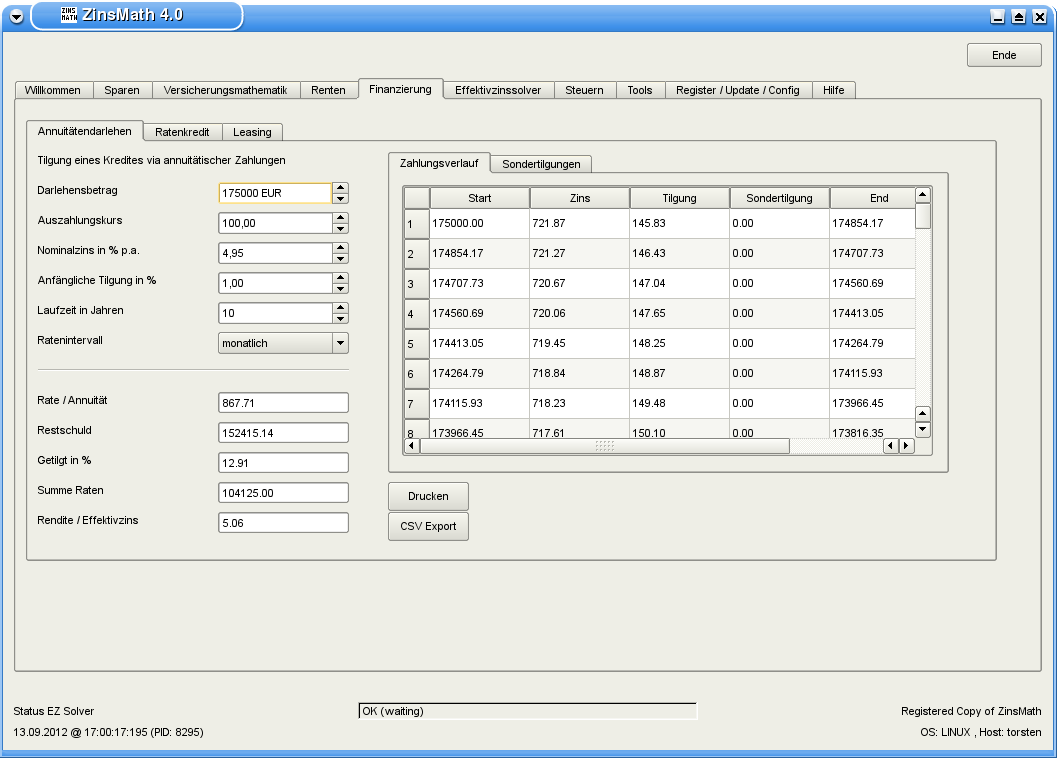
Task: Click into the Darlehensbetrag input field
Action: (x=274, y=193)
